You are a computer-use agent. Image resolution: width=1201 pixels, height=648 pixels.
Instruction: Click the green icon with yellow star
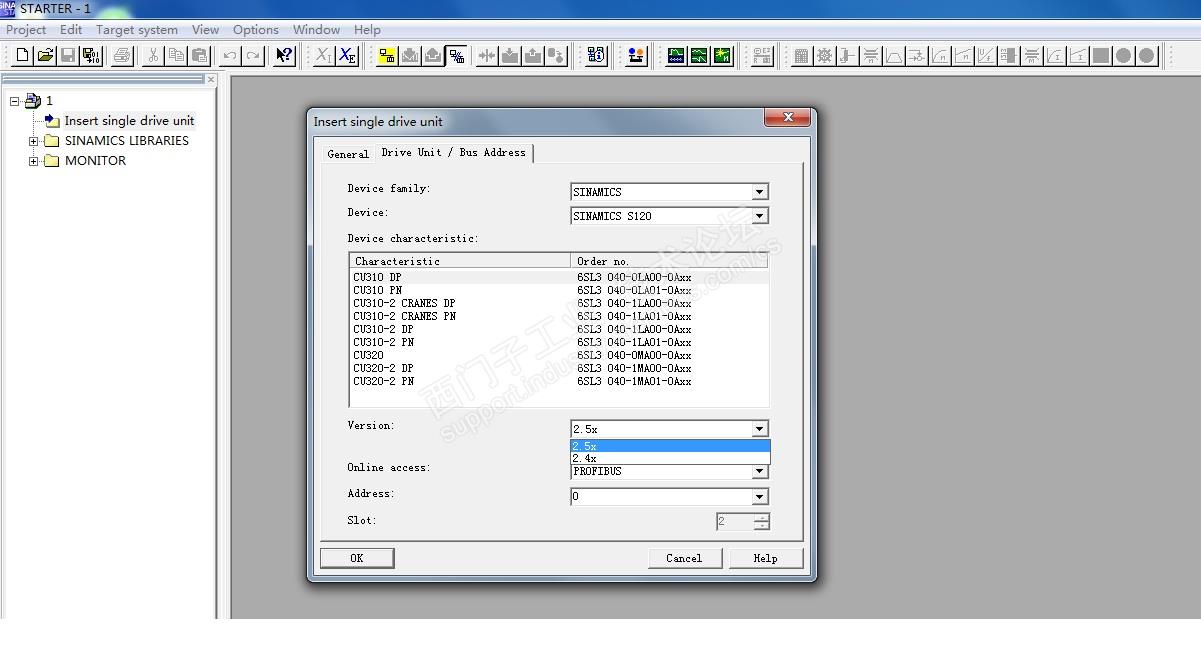point(722,55)
